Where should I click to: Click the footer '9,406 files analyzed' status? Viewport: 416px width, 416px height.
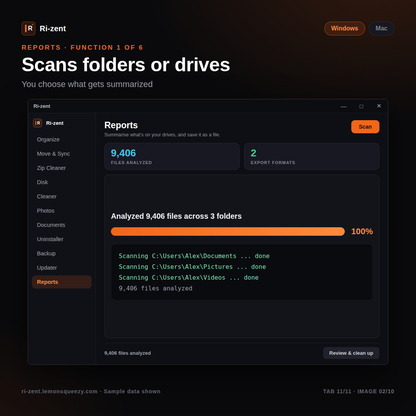pos(128,353)
